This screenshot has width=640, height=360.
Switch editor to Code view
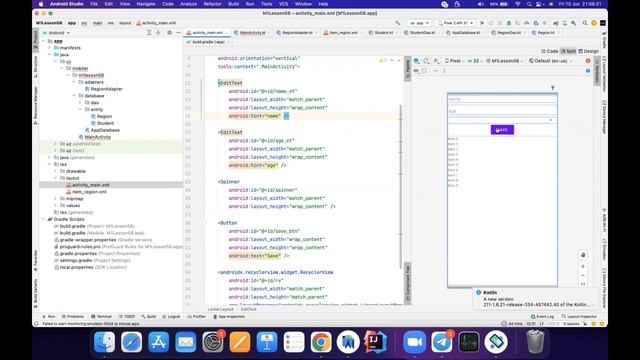550,51
